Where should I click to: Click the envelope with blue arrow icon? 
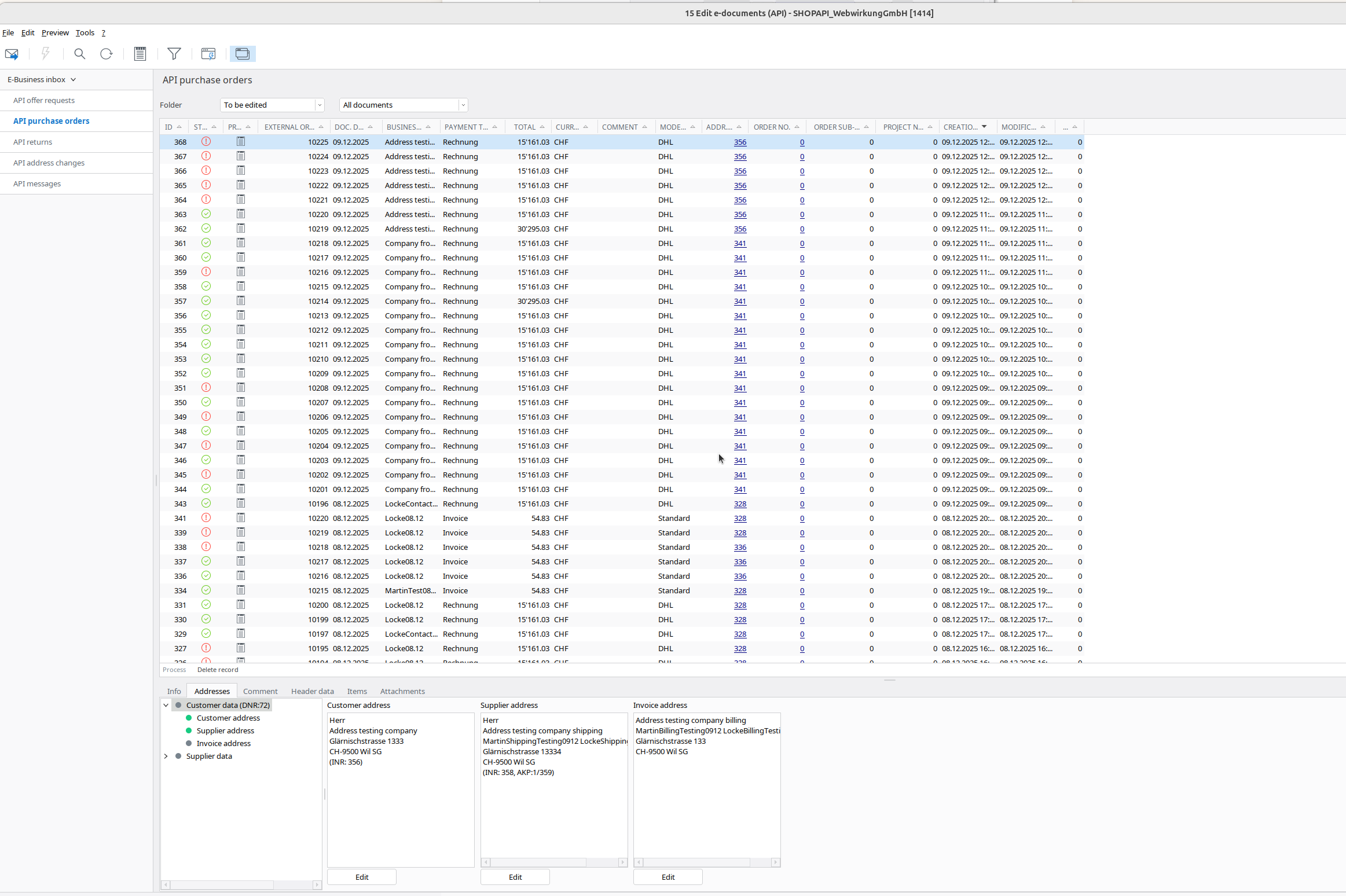click(12, 54)
